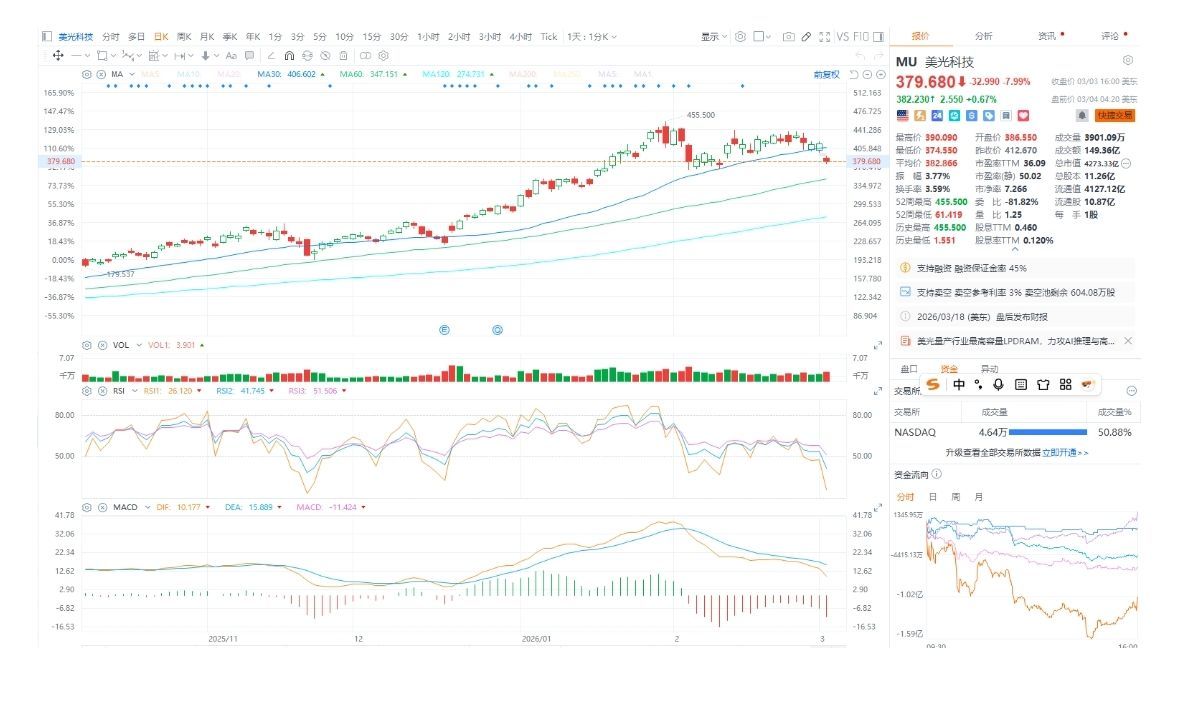Expand the 显示 display dropdown

(x=714, y=37)
